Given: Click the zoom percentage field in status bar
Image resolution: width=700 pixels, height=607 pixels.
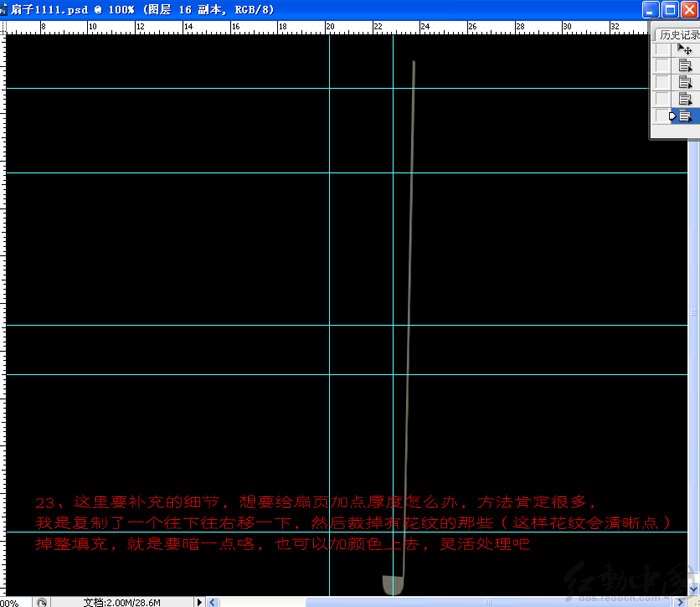Looking at the screenshot, I should pos(10,602).
